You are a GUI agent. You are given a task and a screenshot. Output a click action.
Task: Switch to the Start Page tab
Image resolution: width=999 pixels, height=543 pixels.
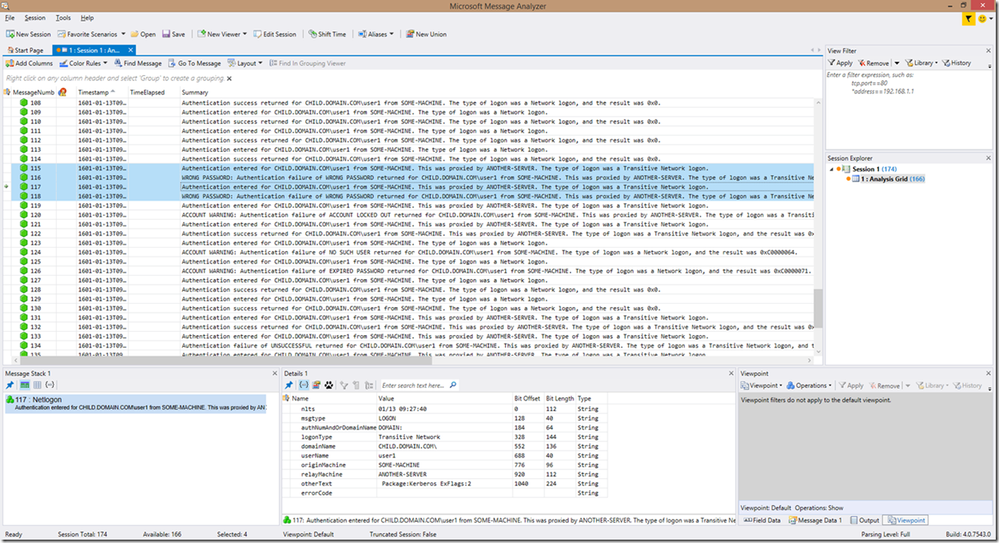(x=25, y=50)
